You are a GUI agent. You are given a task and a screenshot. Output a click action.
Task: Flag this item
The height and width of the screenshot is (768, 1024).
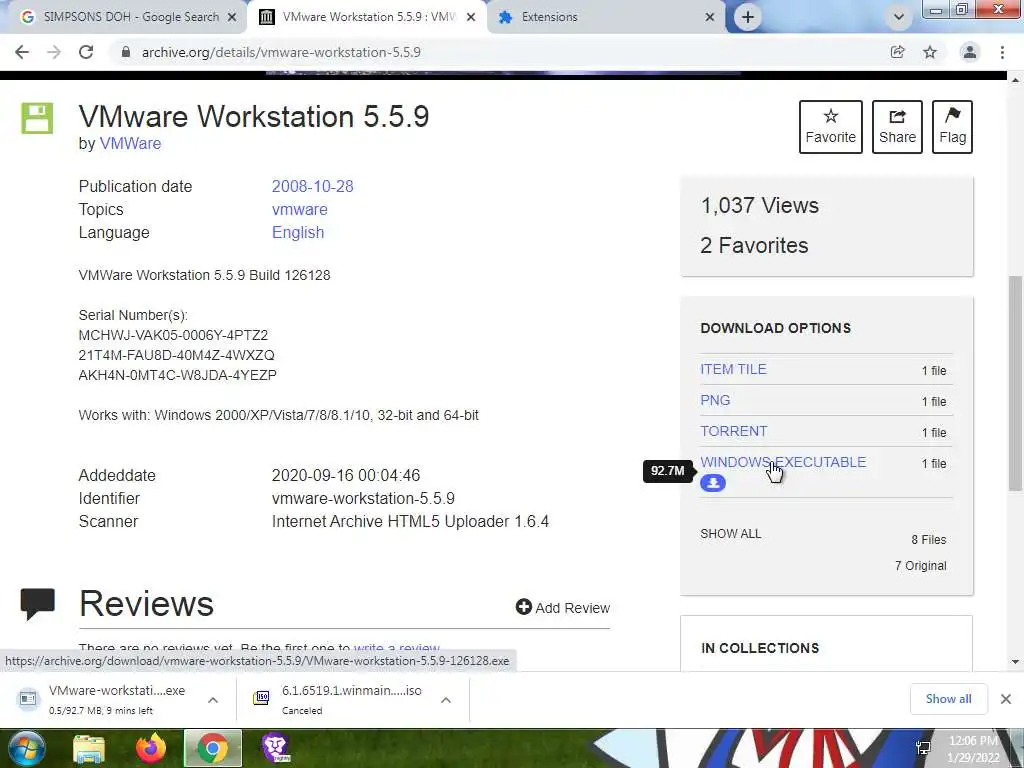[952, 127]
